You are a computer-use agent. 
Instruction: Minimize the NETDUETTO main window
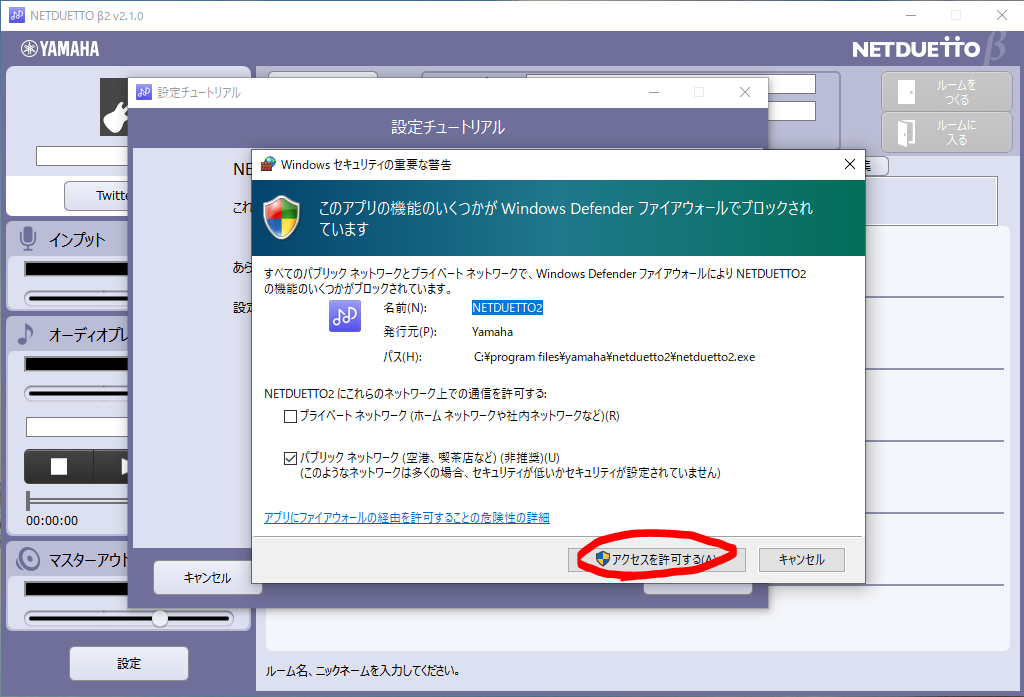click(x=911, y=15)
